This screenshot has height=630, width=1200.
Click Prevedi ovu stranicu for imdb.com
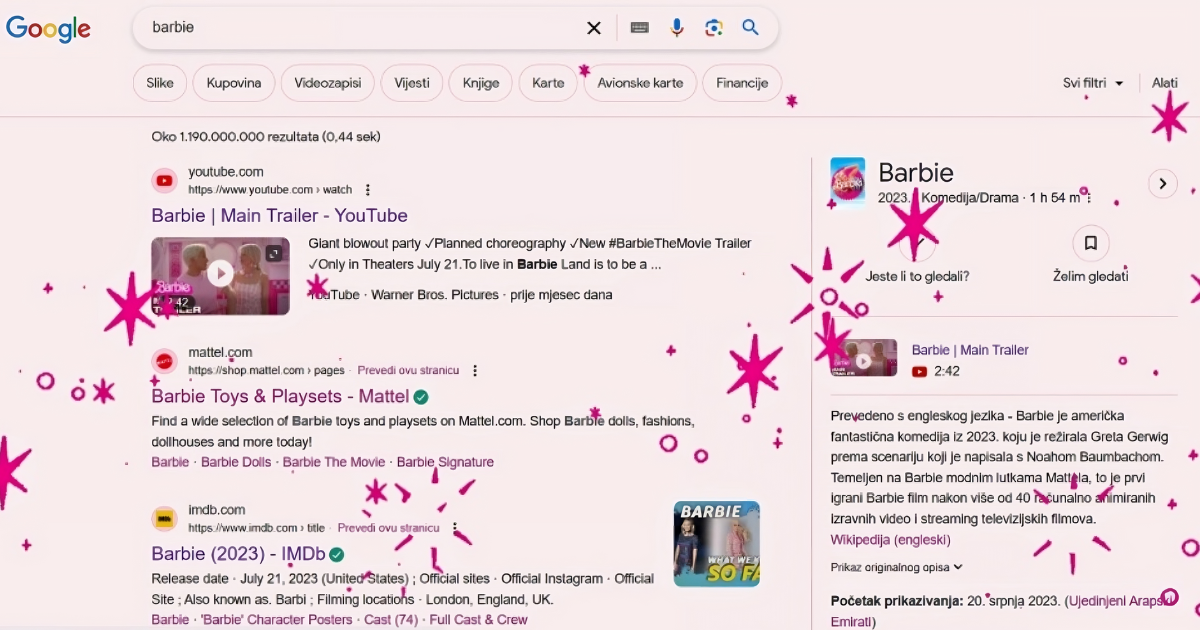click(388, 528)
